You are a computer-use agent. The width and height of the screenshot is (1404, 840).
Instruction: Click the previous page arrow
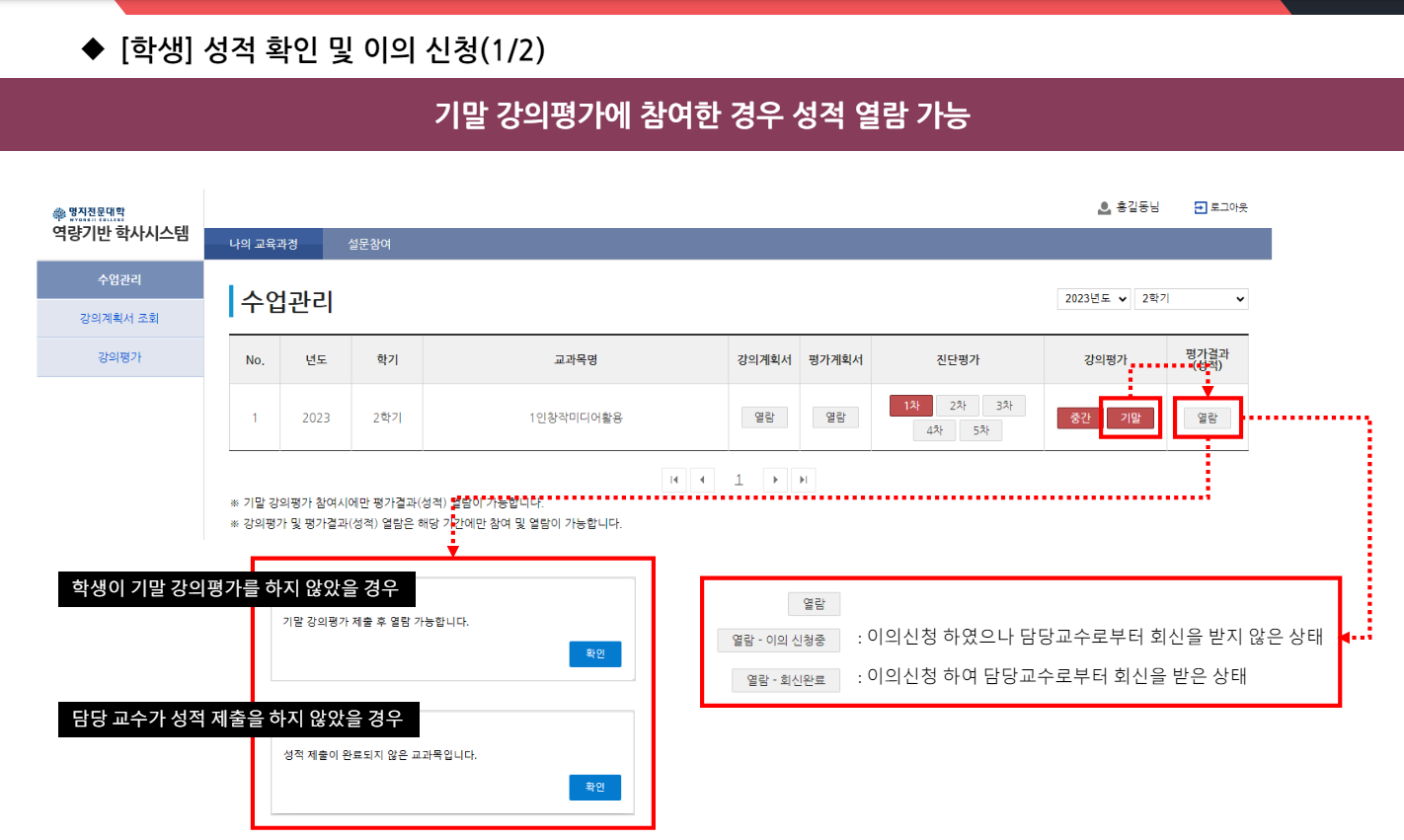(x=703, y=479)
